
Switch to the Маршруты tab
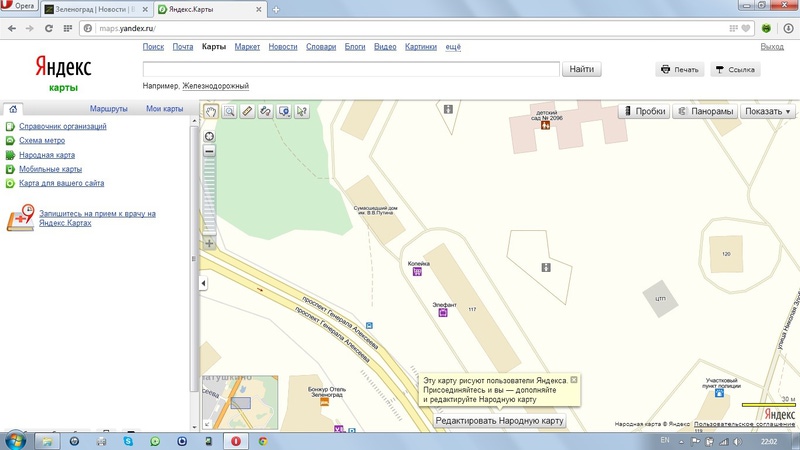(x=108, y=108)
